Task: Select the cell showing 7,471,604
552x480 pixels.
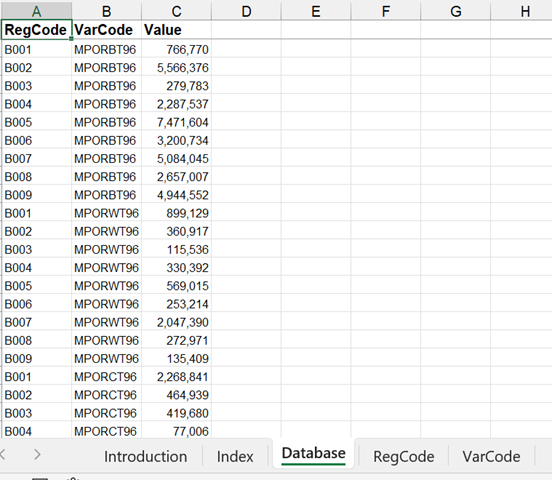Action: 176,122
